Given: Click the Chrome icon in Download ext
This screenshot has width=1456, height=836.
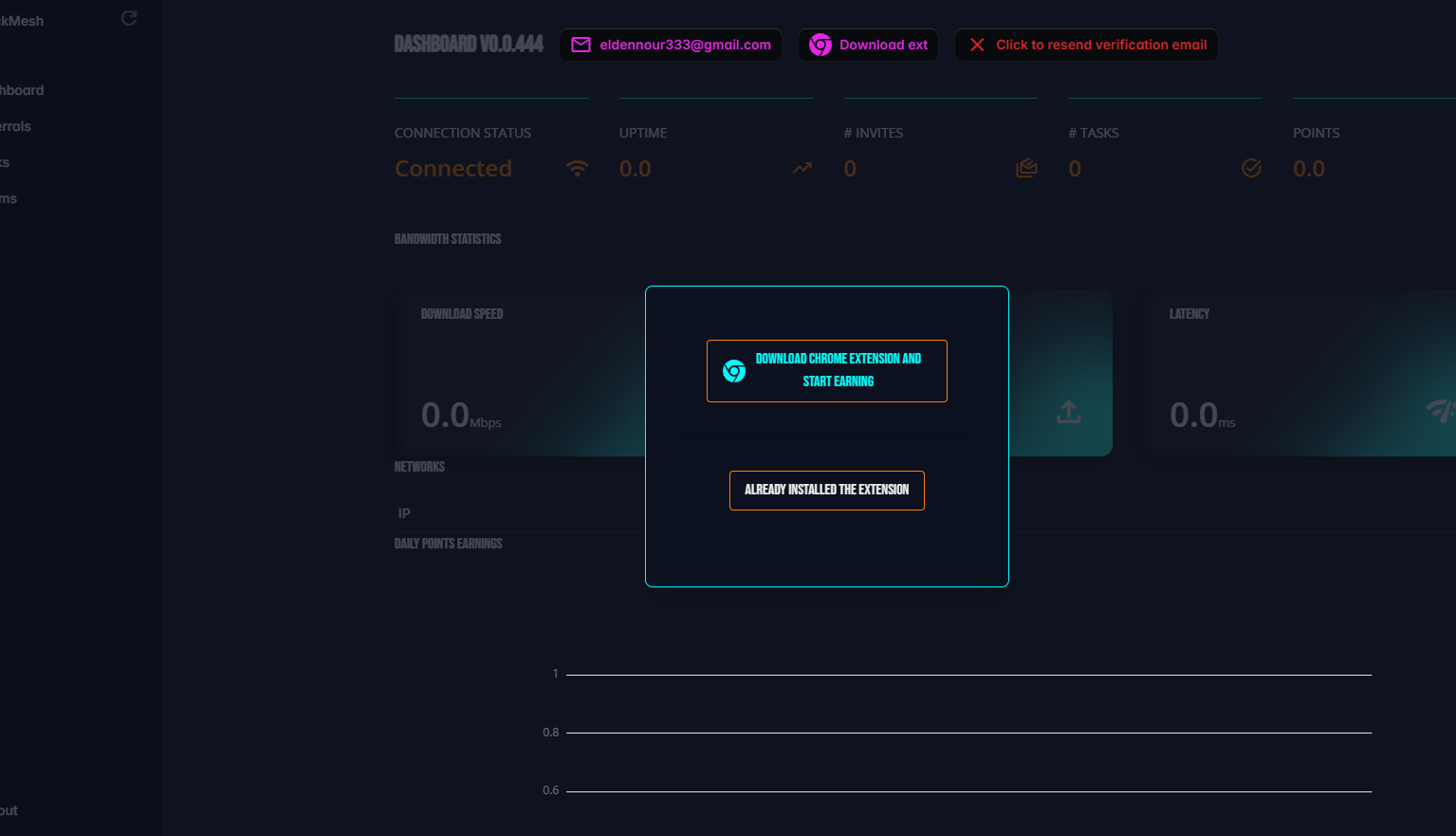Looking at the screenshot, I should (x=820, y=45).
